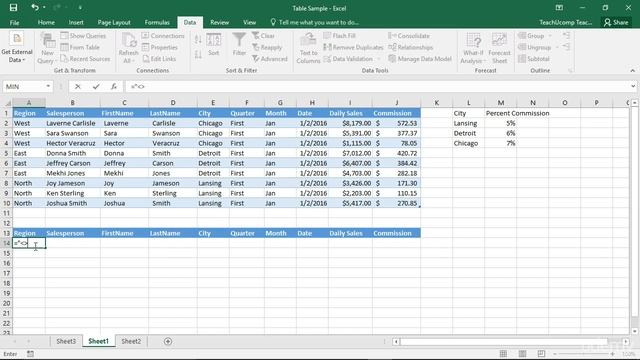The image size is (640, 360).
Task: Open What-If Analysis menu
Action: pyautogui.click(x=473, y=48)
